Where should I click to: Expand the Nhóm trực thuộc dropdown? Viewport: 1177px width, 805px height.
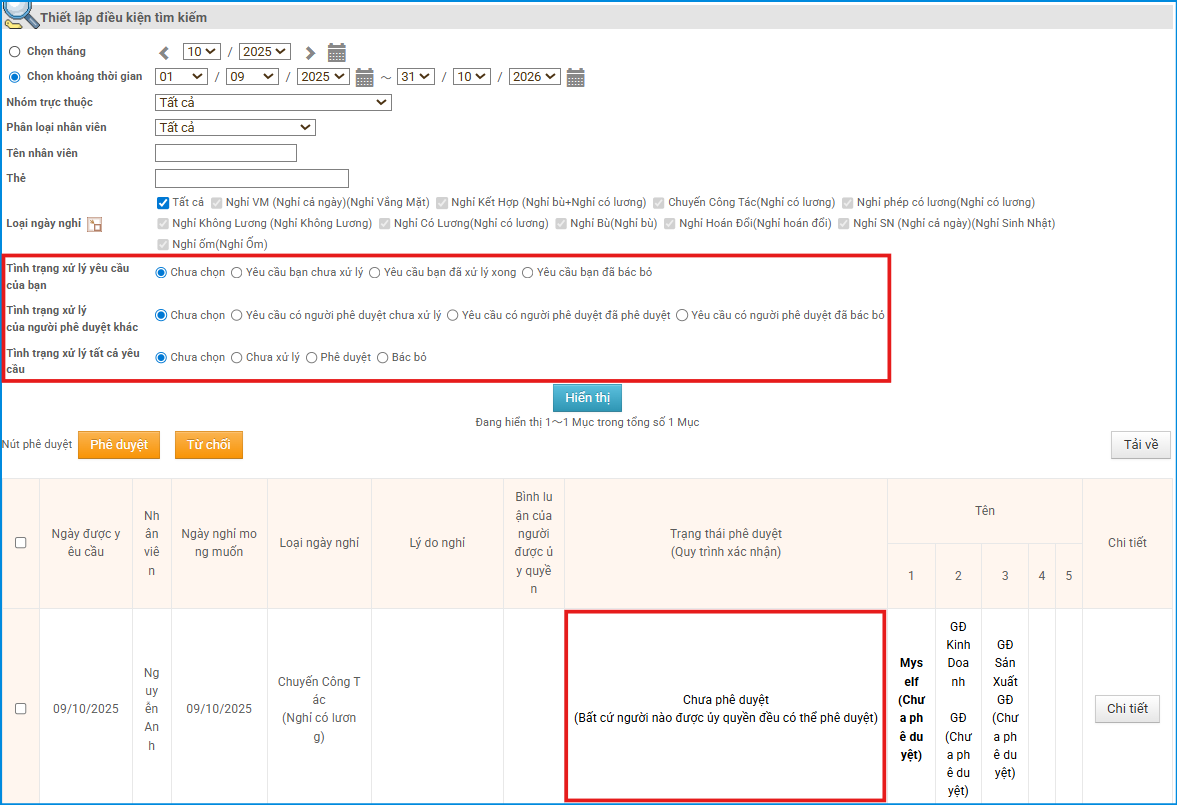pyautogui.click(x=273, y=102)
